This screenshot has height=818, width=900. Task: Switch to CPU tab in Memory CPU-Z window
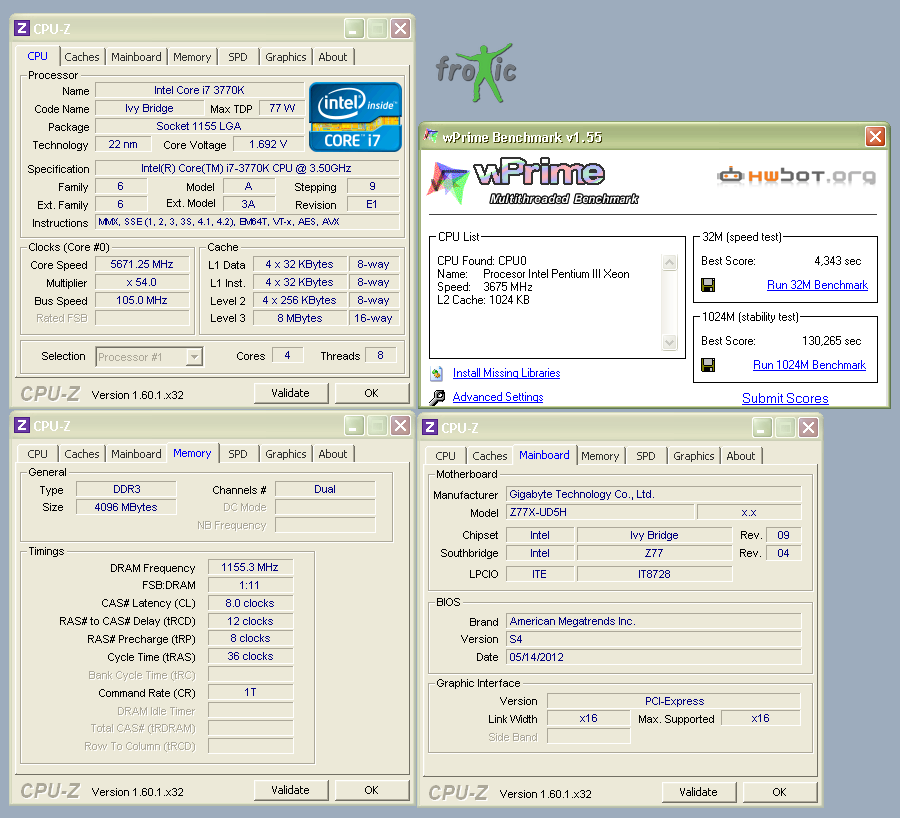tap(37, 454)
